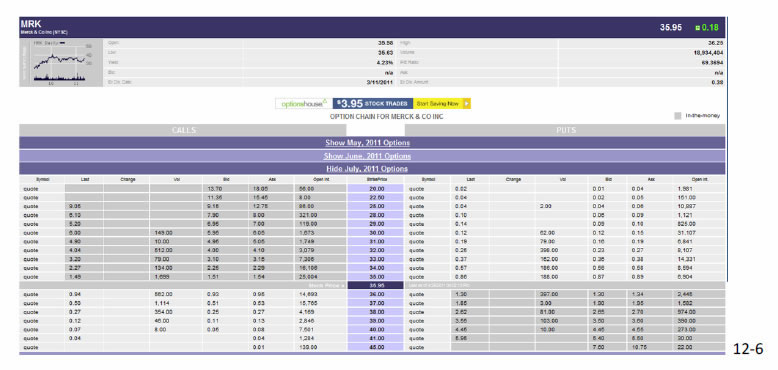The width and height of the screenshot is (778, 370).
Task: Expand Show May, 2011 Options
Action: coord(368,143)
